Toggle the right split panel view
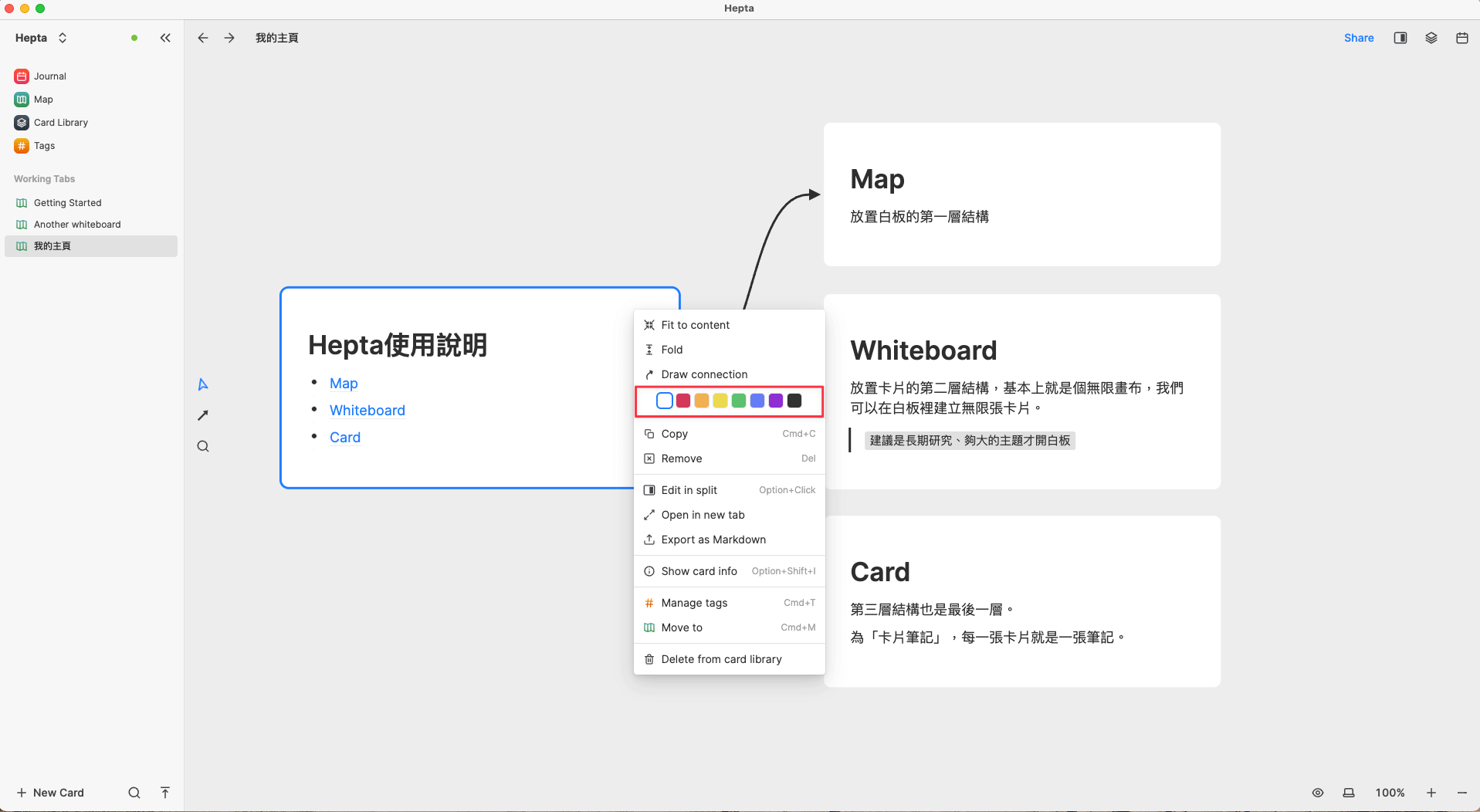Image resolution: width=1480 pixels, height=812 pixels. click(x=1400, y=37)
